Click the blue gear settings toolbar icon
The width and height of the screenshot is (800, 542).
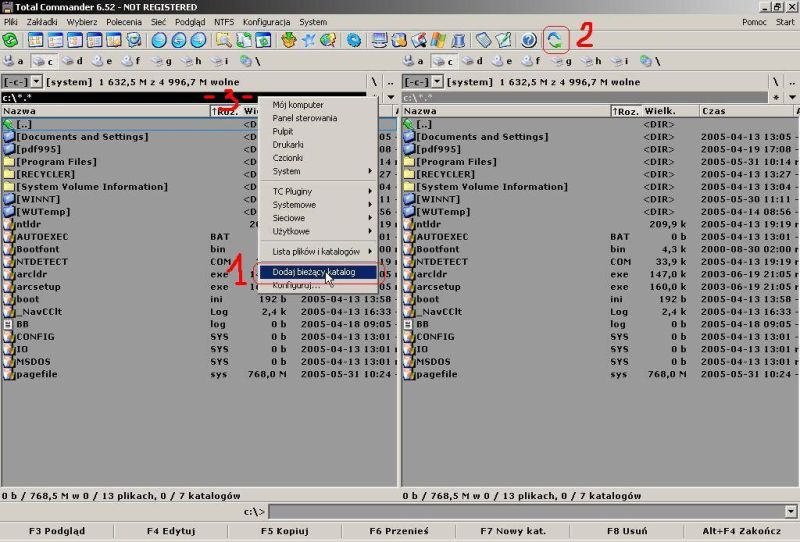[x=353, y=40]
